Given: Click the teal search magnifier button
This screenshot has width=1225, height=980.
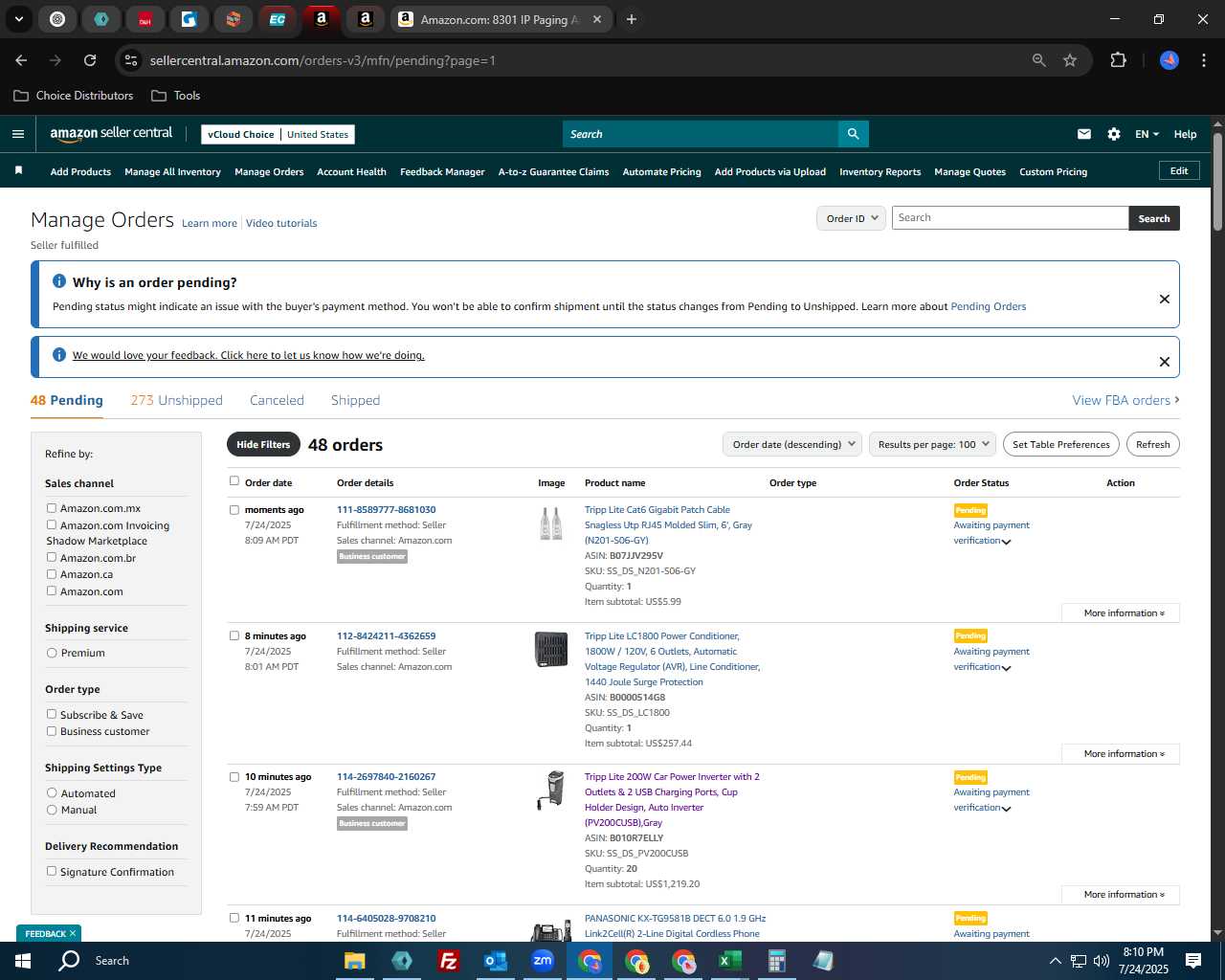Looking at the screenshot, I should (x=854, y=134).
